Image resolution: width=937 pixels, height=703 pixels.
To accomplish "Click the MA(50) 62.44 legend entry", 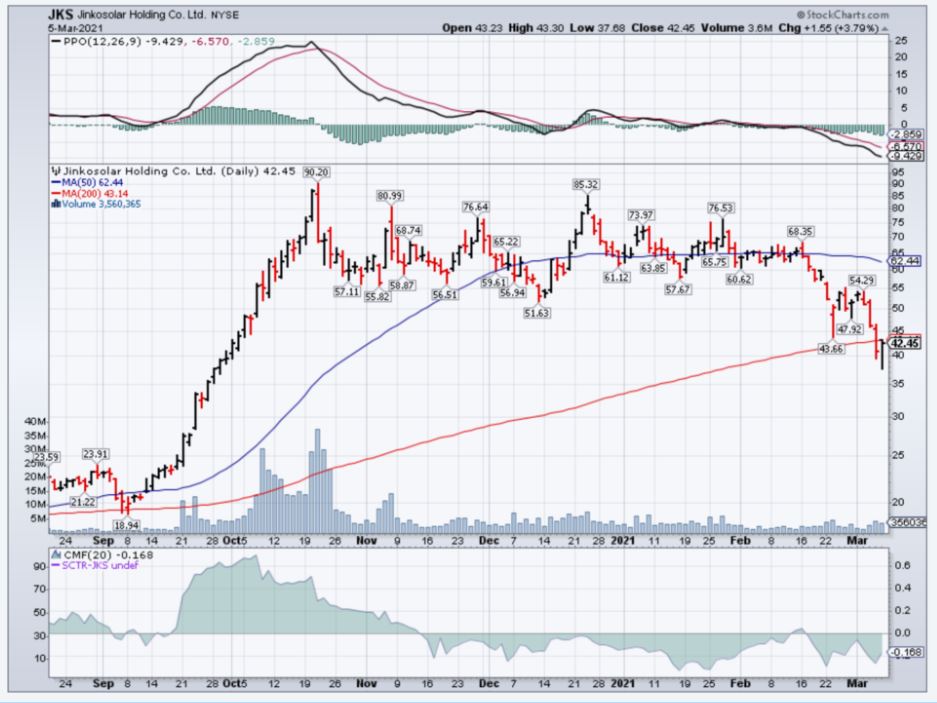I will coord(88,182).
